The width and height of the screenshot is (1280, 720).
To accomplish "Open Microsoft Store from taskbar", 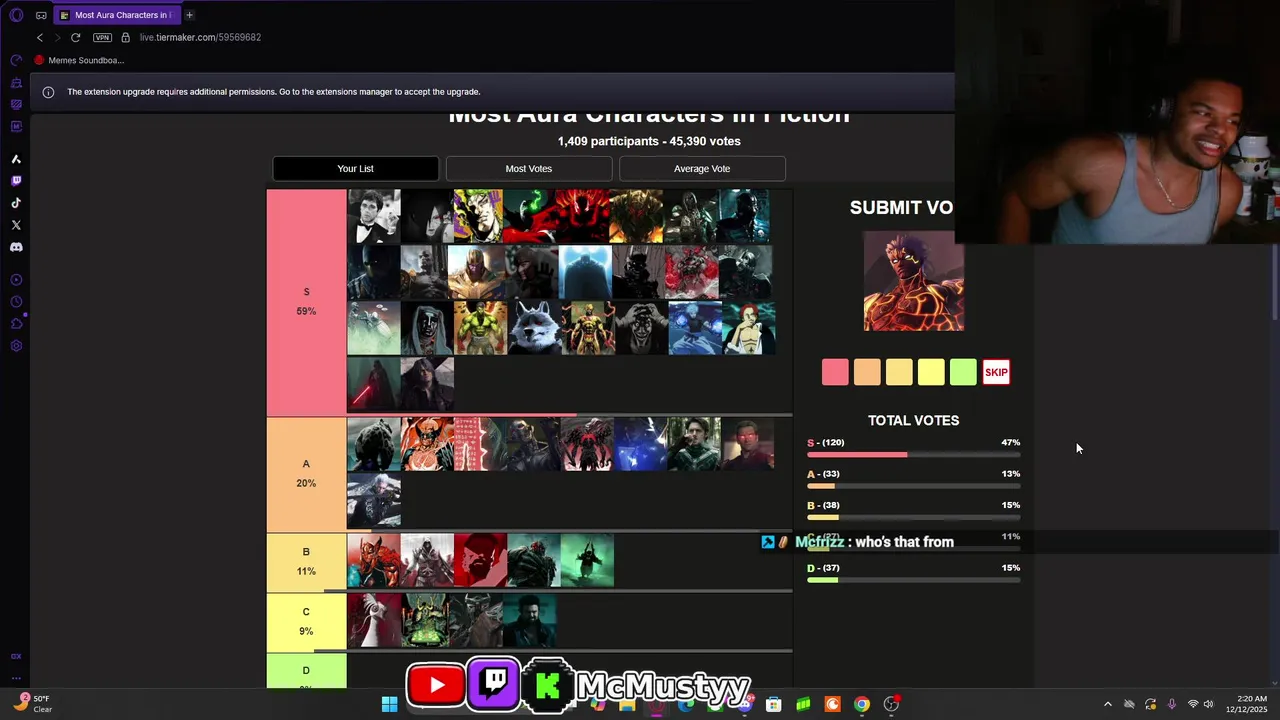I will (x=773, y=704).
